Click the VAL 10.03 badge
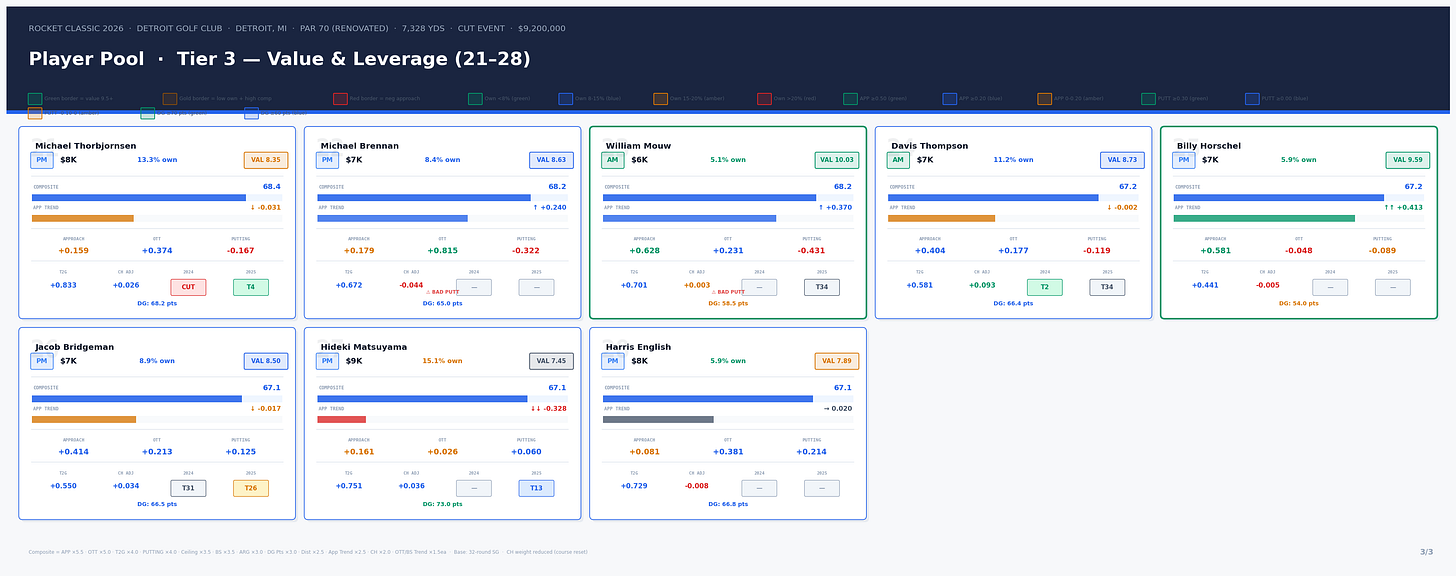This screenshot has width=1456, height=576. pyautogui.click(x=837, y=160)
